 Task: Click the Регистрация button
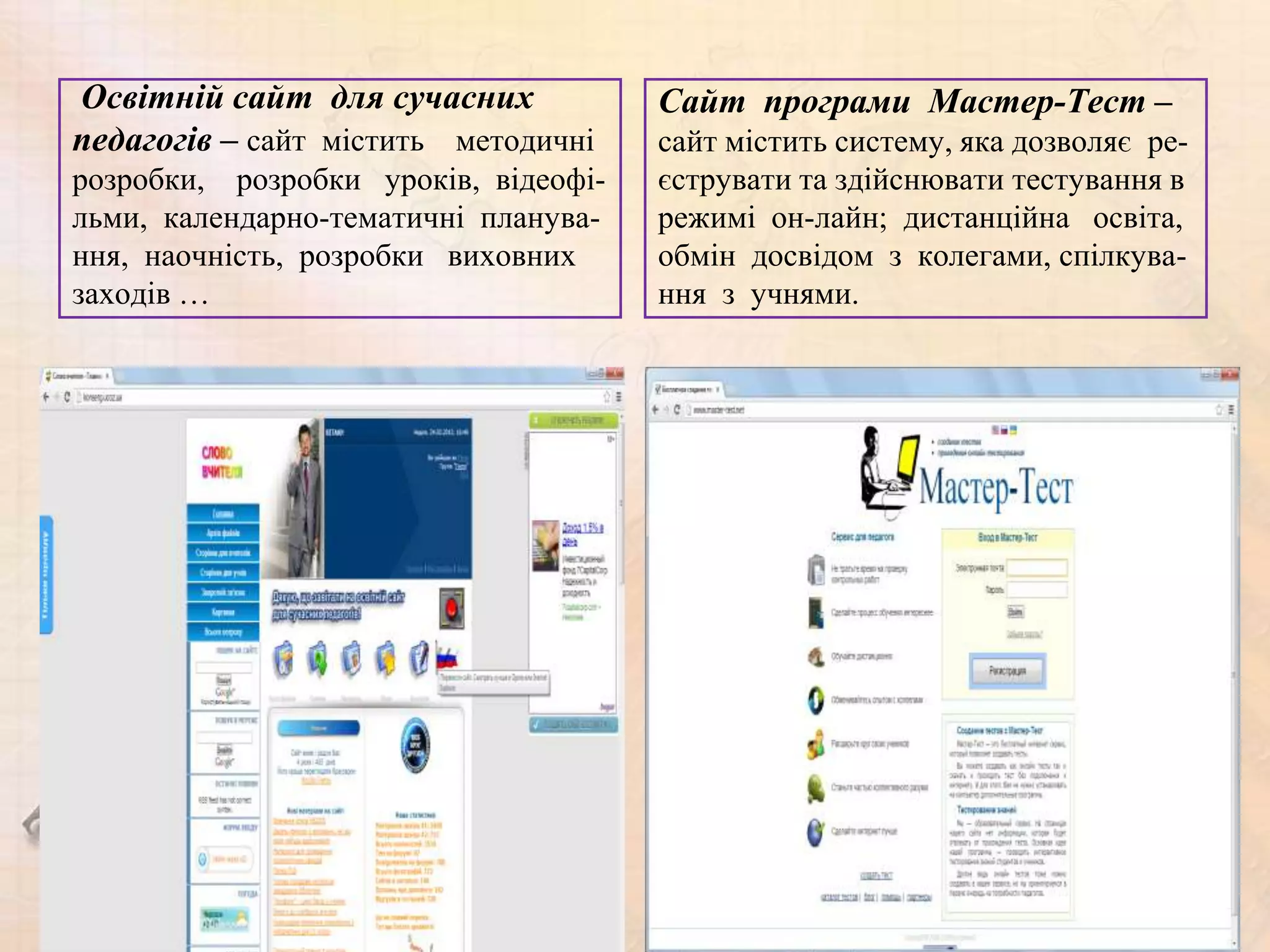point(1007,671)
